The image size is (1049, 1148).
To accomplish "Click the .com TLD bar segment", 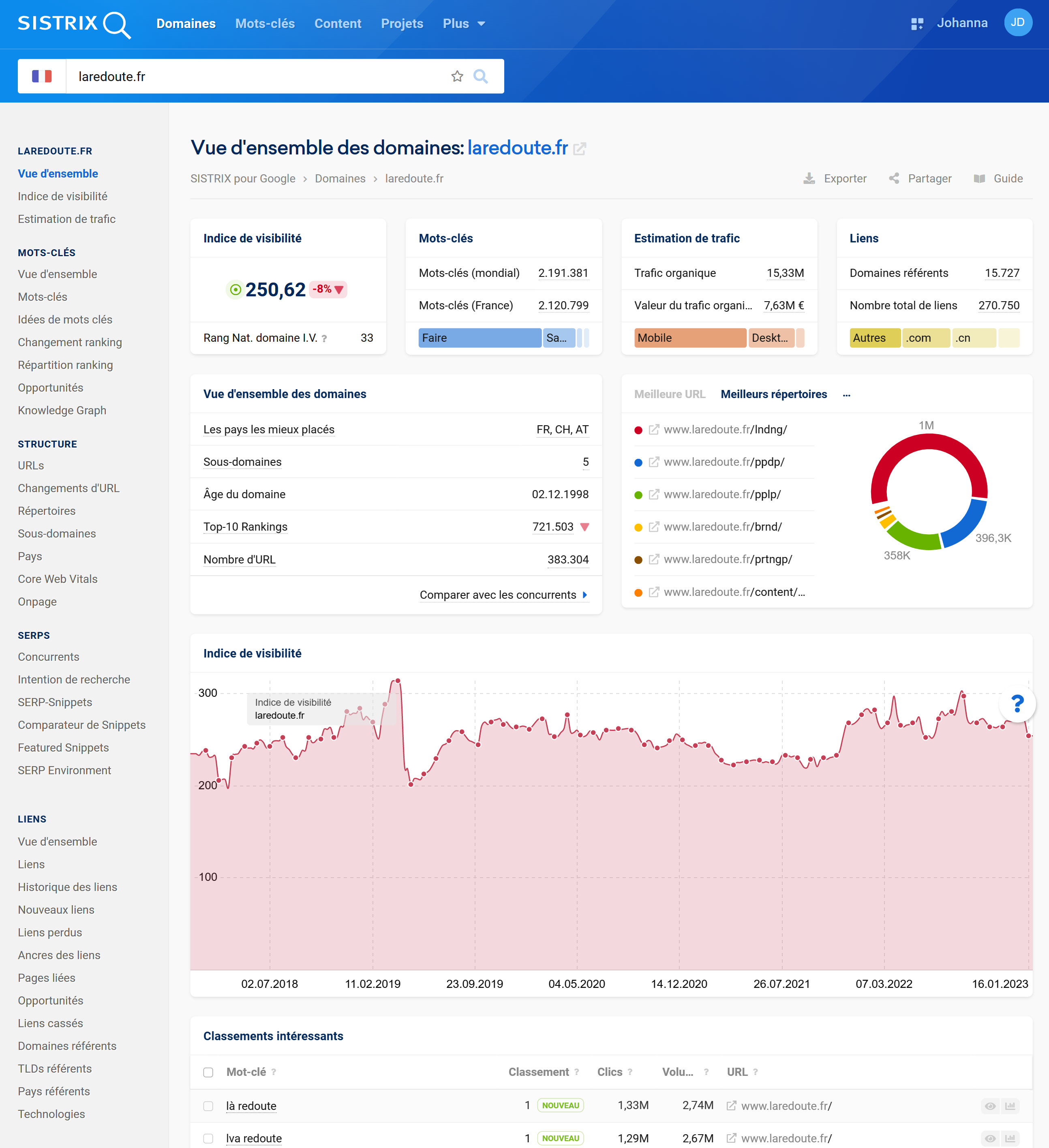I will pyautogui.click(x=926, y=338).
